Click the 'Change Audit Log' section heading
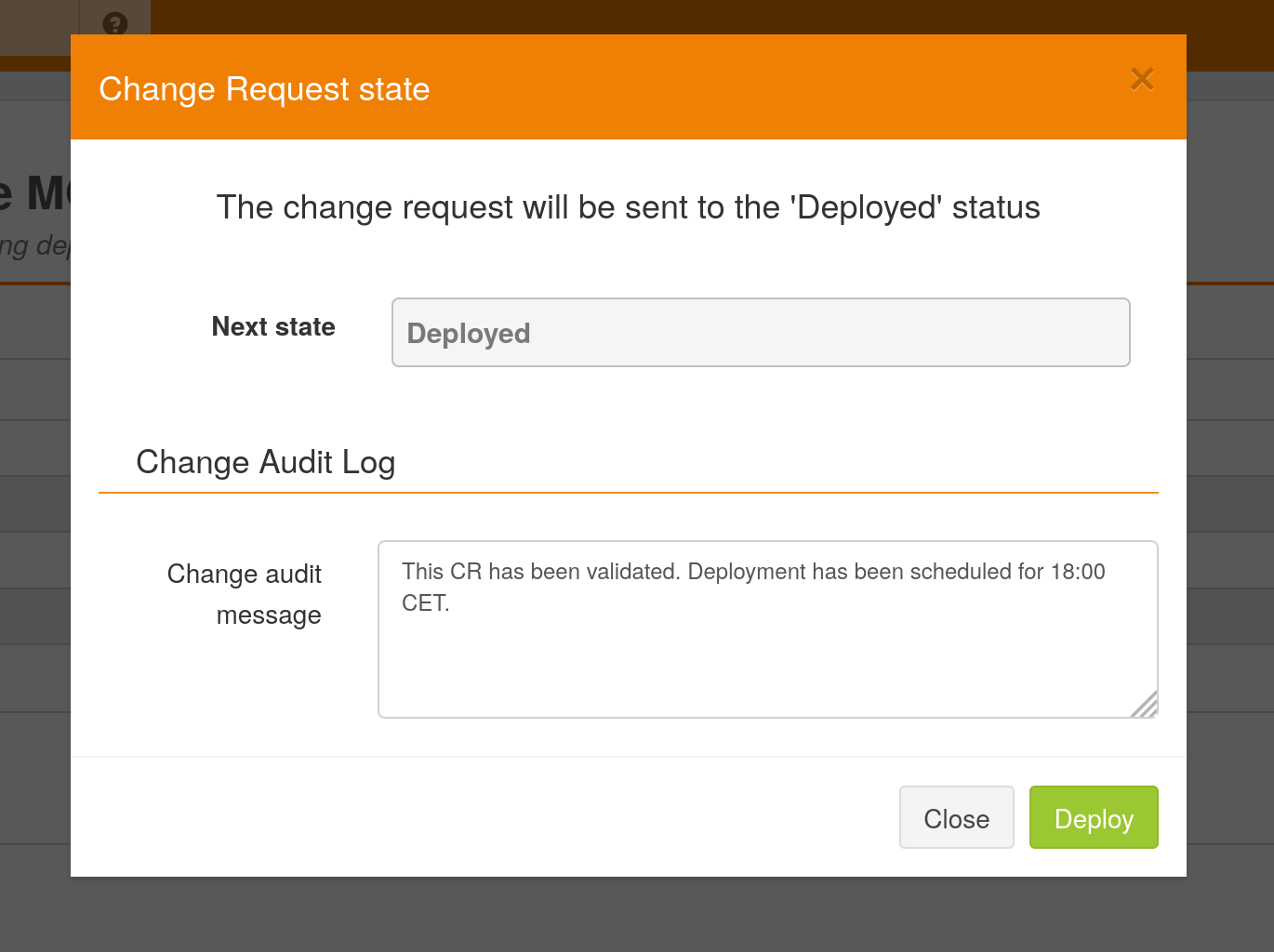The height and width of the screenshot is (952, 1274). pos(266,462)
